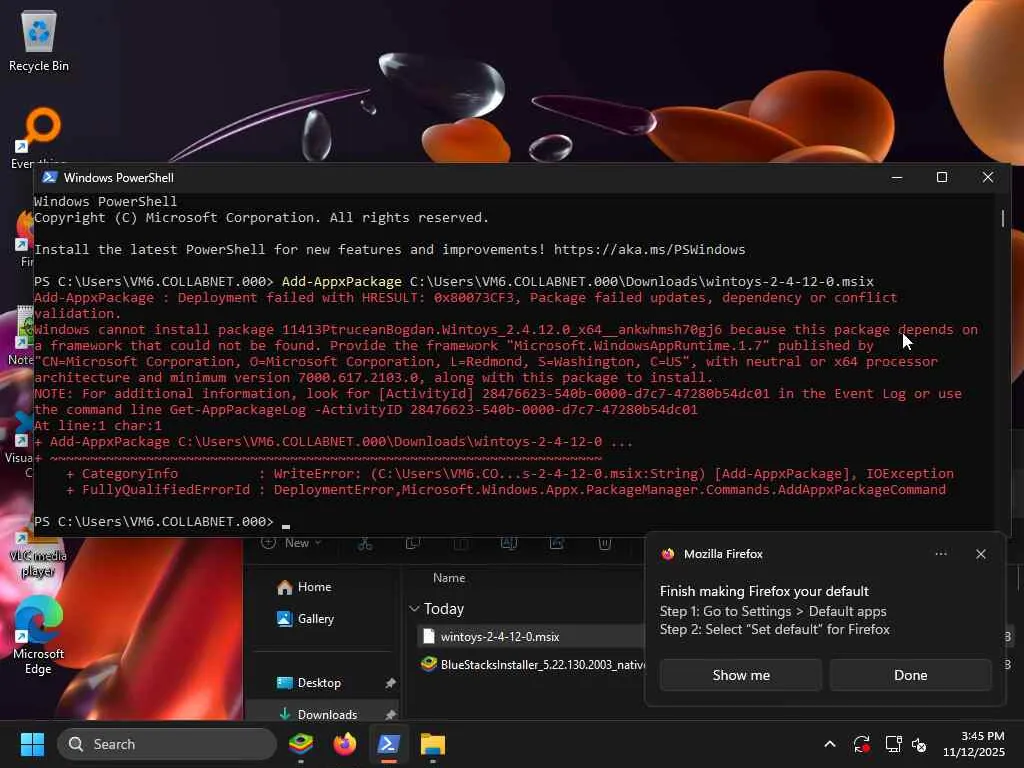The image size is (1024, 768).
Task: Open File Explorer from the taskbar
Action: point(432,744)
